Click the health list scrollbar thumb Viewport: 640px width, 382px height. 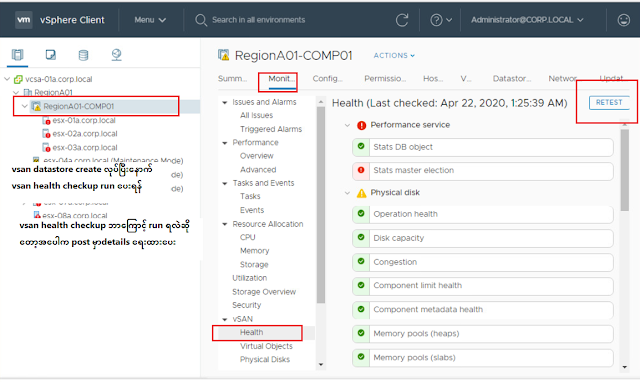tap(624, 170)
